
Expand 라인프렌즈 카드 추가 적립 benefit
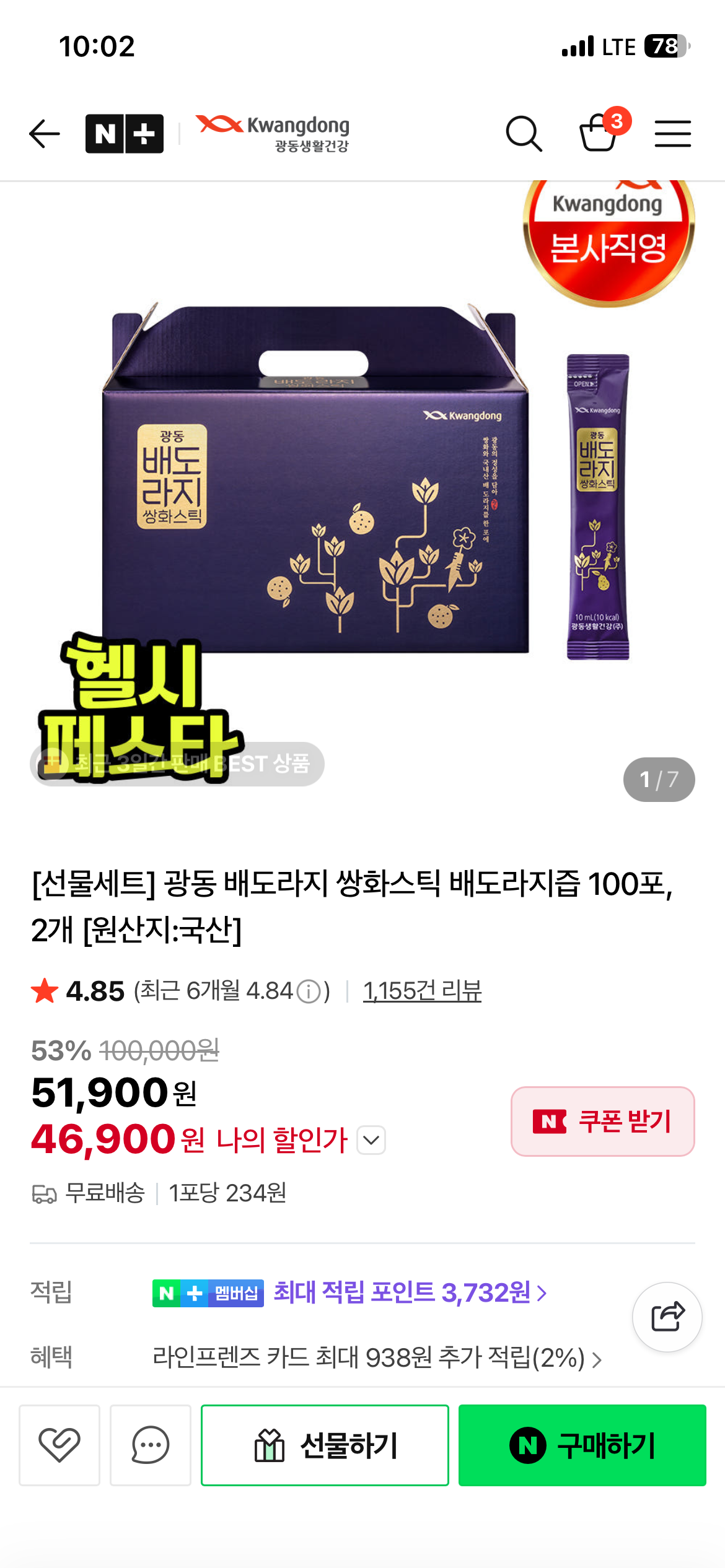point(377,1357)
